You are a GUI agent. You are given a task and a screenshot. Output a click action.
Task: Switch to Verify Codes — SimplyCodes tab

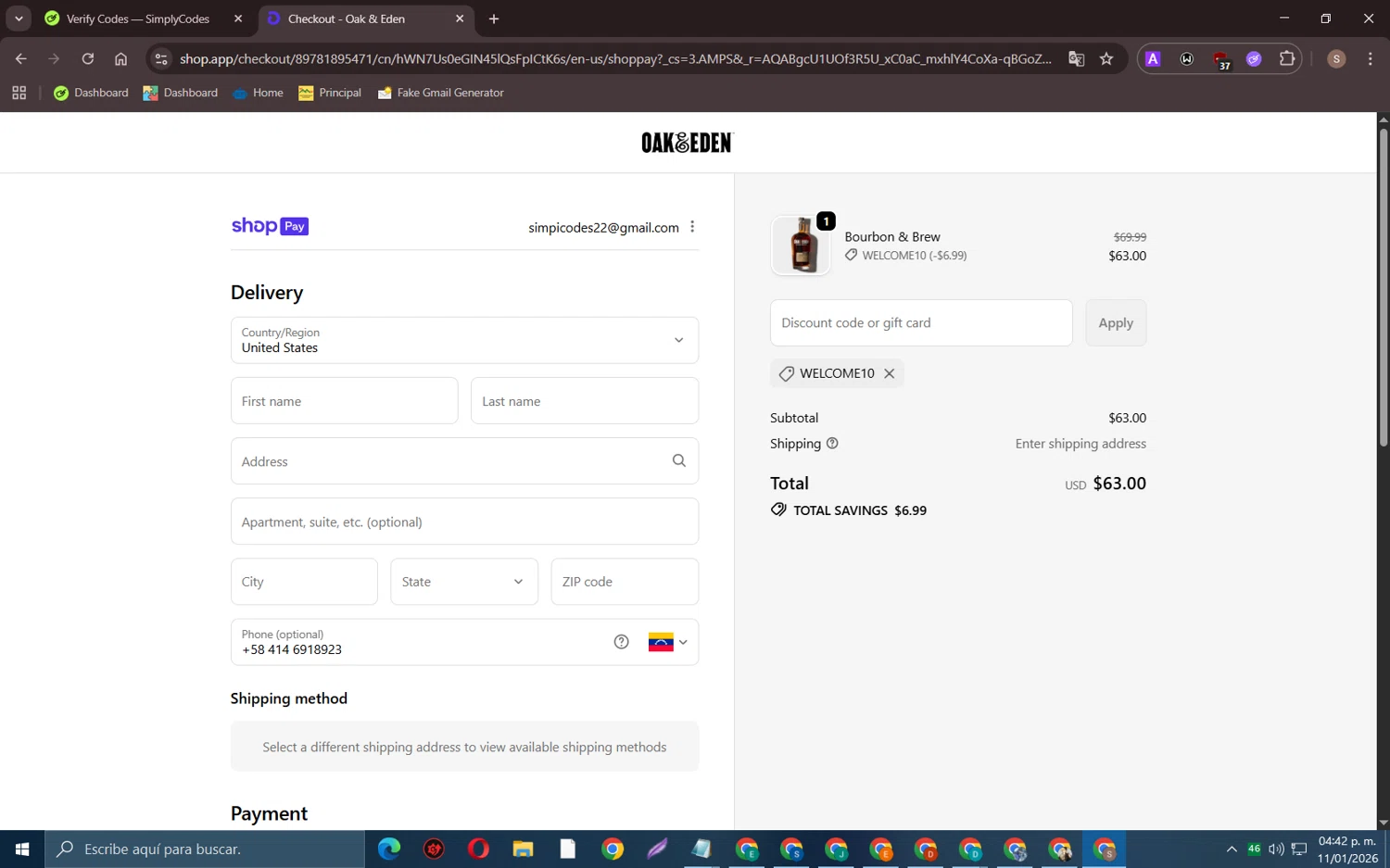(138, 19)
